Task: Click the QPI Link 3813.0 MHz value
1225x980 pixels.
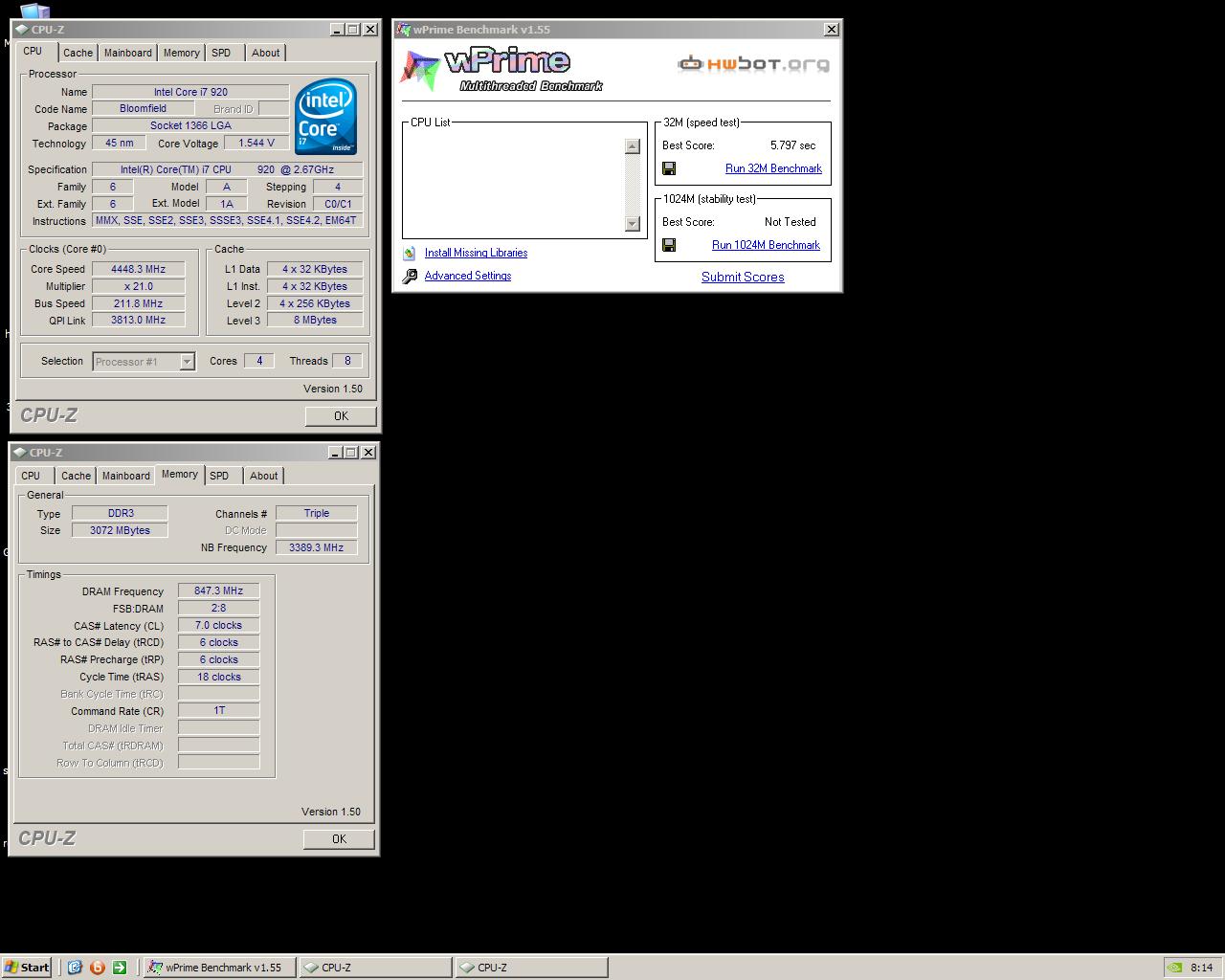Action: [139, 321]
